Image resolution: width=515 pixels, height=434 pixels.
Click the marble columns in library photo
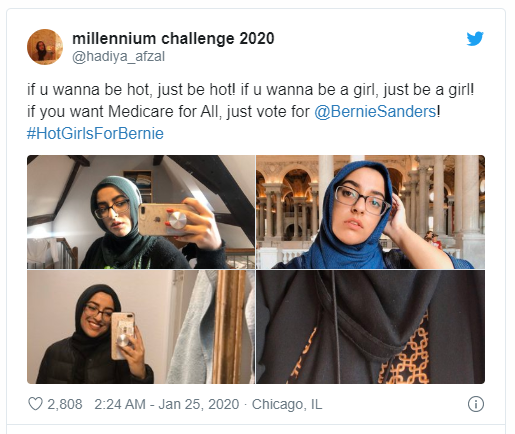coord(463,200)
